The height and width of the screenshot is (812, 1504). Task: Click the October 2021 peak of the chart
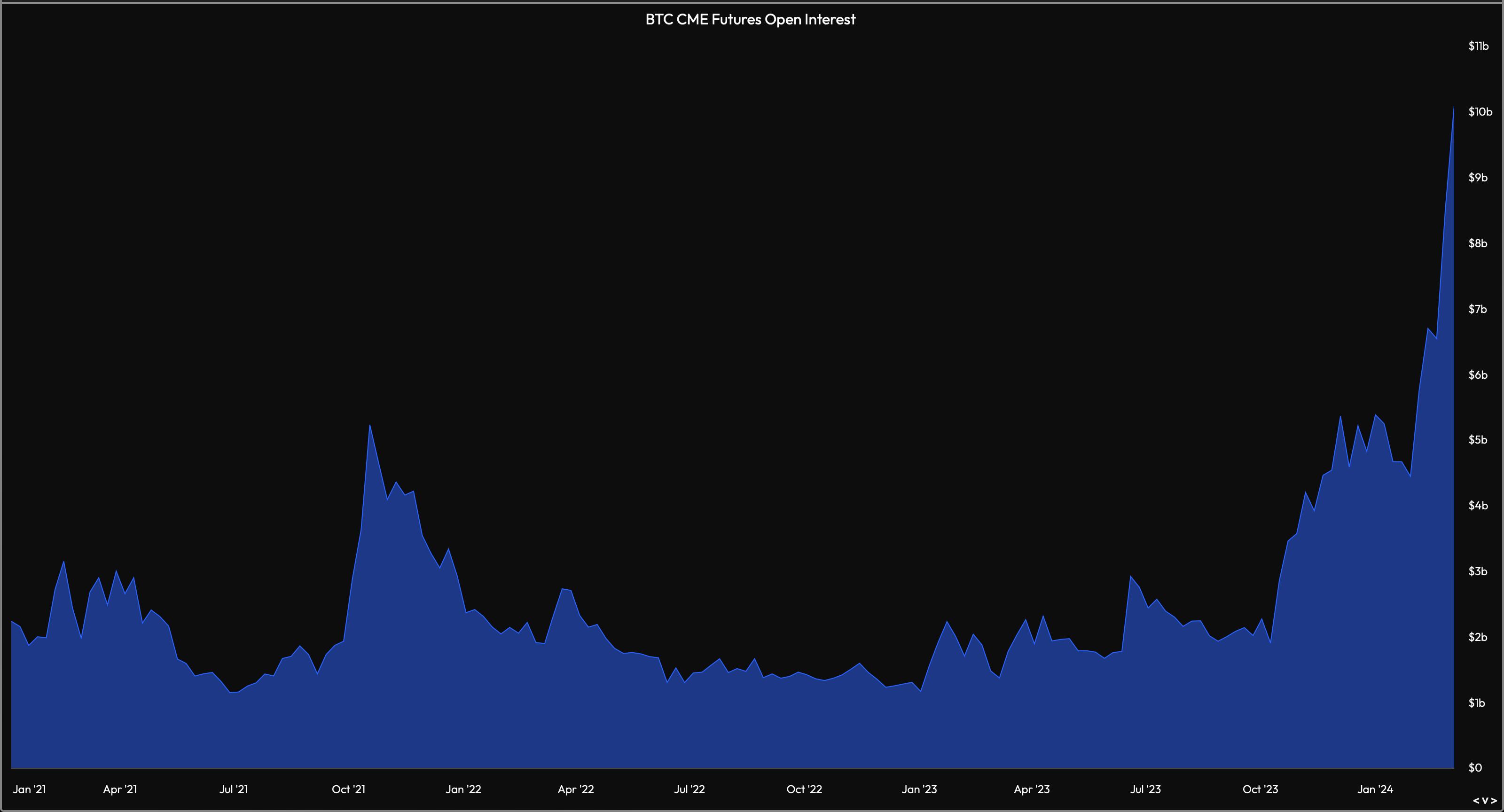click(369, 425)
